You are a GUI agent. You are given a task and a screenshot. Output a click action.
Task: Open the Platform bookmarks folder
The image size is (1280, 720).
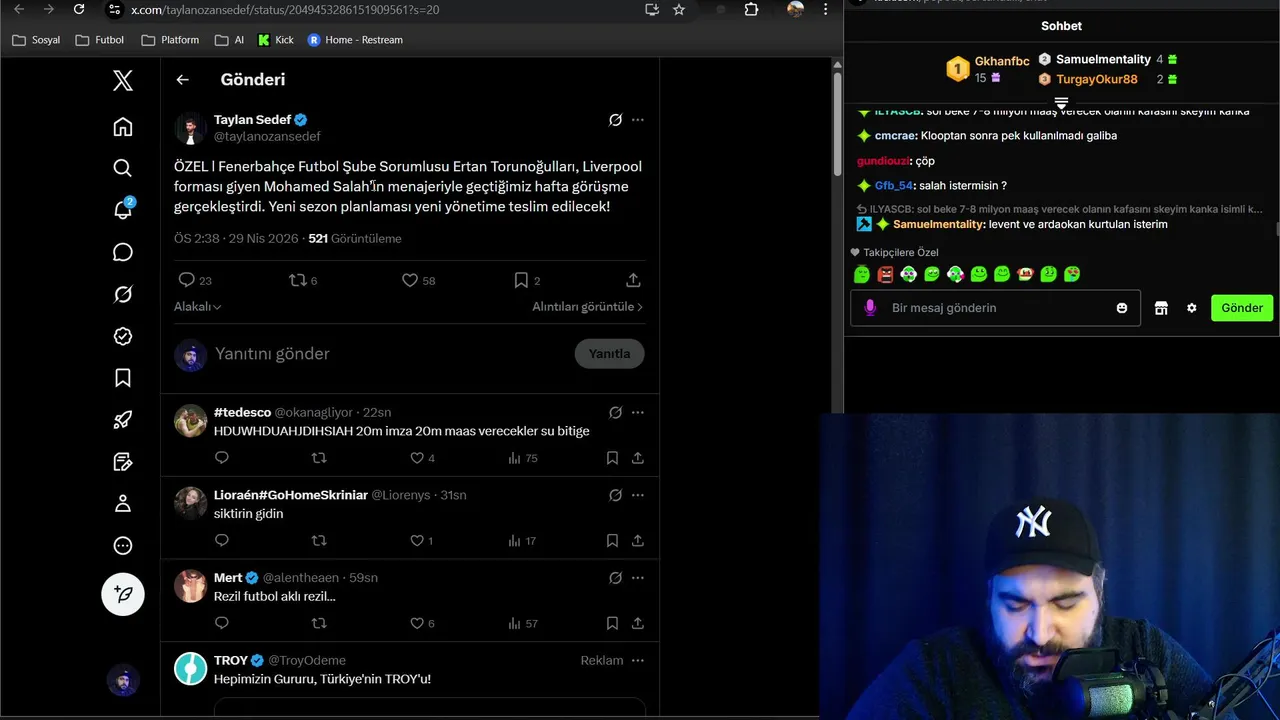[170, 40]
